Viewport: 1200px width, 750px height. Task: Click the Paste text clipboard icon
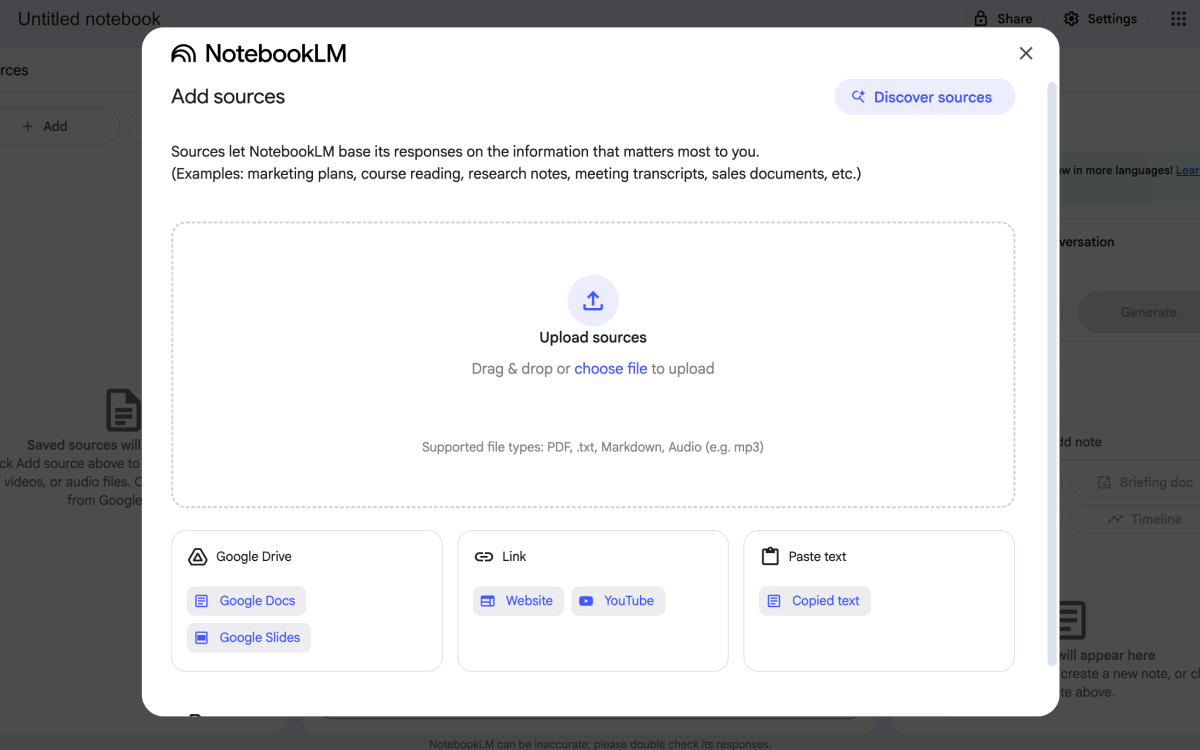(x=770, y=557)
